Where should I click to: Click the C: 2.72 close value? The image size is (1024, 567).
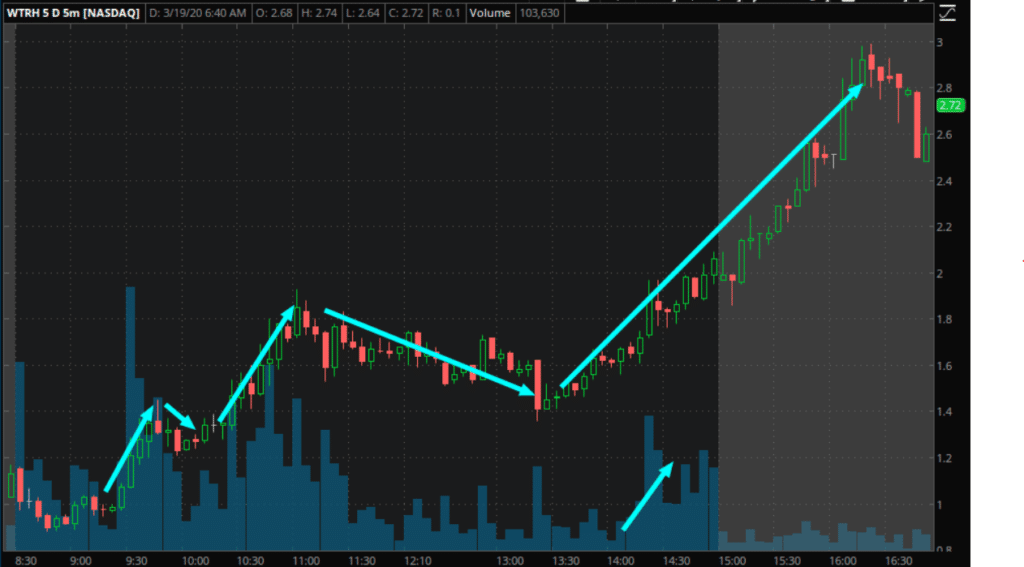coord(406,13)
